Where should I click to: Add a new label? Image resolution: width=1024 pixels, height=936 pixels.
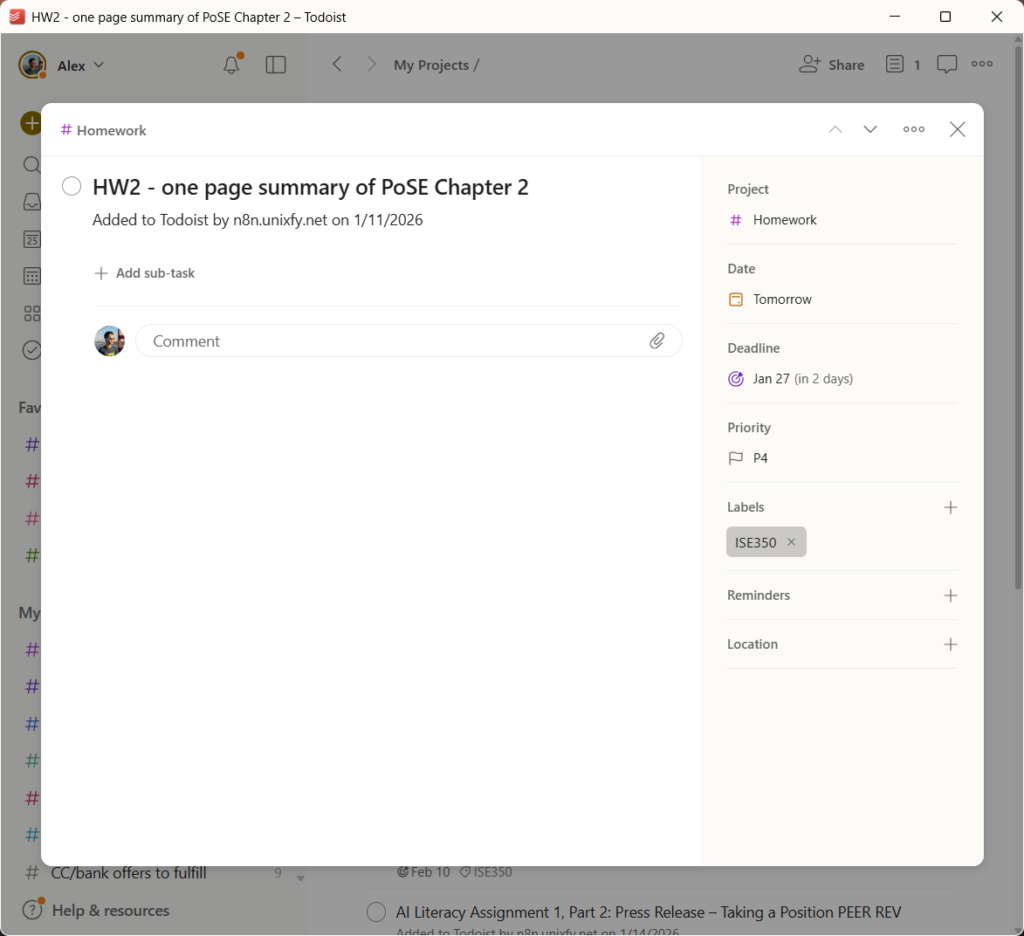(x=950, y=507)
